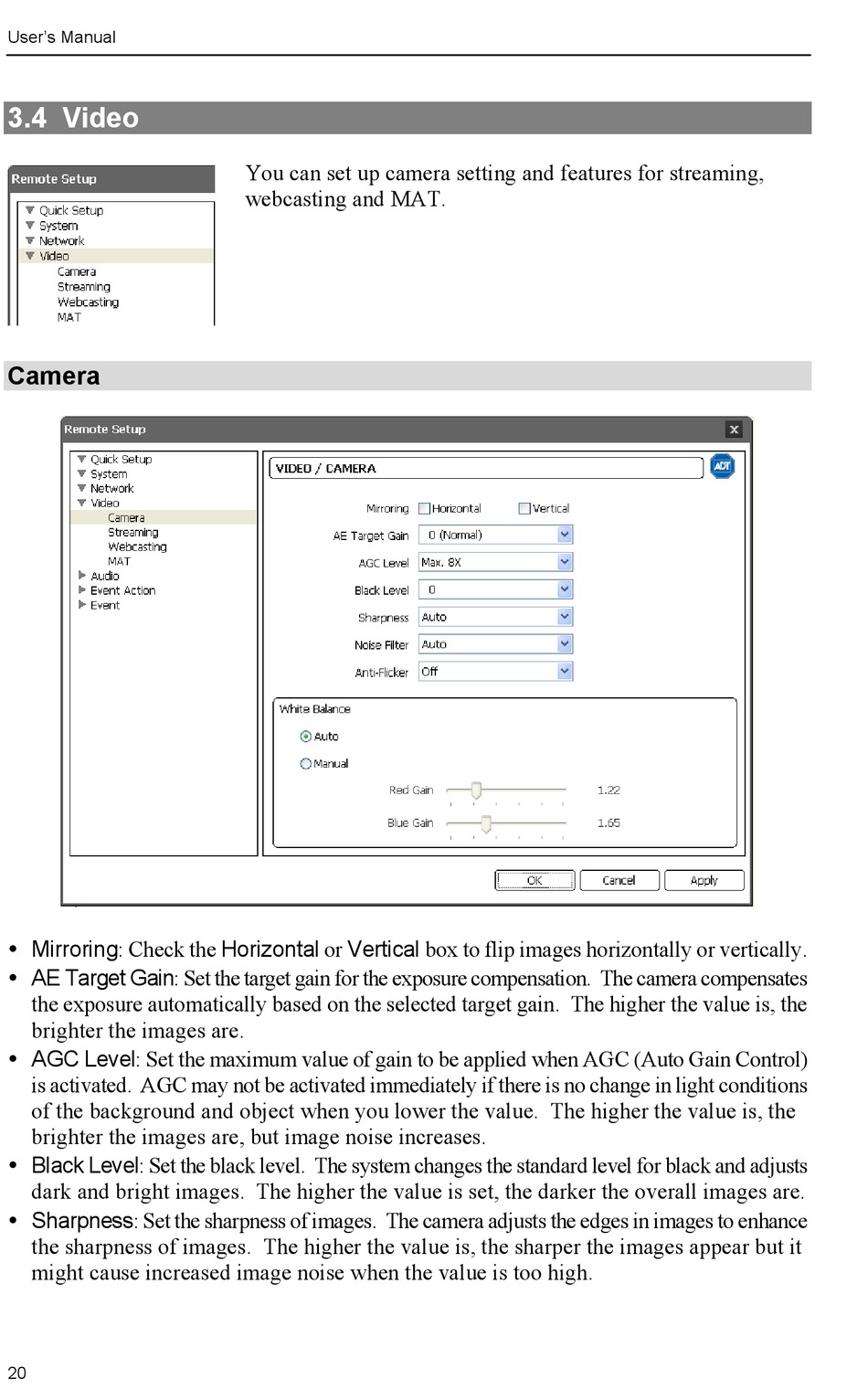
Task: Click the VIDEO / CAMERA title field
Action: point(485,468)
